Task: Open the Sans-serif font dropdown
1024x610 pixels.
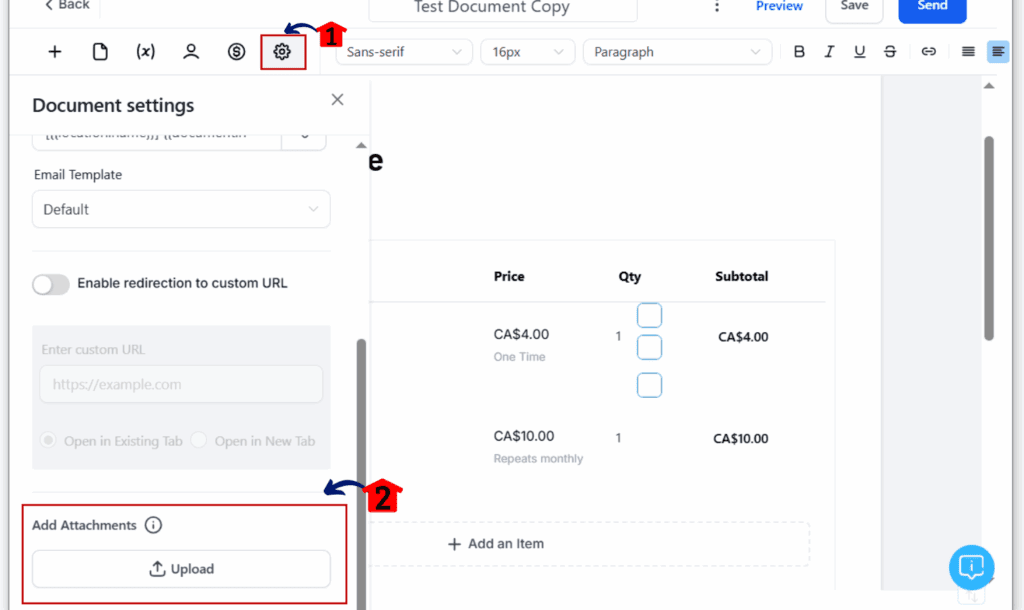Action: coord(404,52)
